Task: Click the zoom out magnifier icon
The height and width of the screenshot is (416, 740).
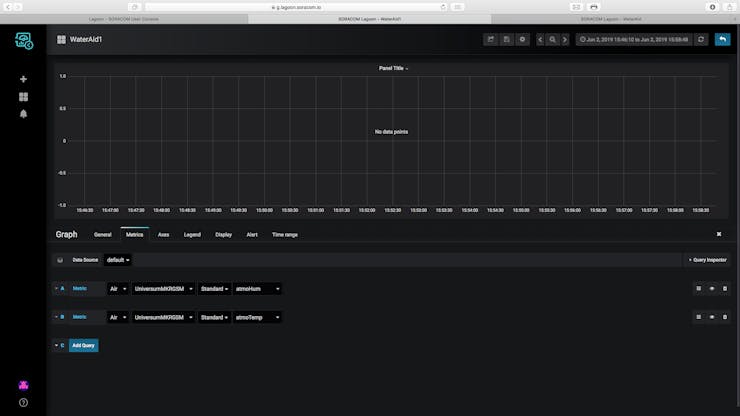Action: click(552, 40)
